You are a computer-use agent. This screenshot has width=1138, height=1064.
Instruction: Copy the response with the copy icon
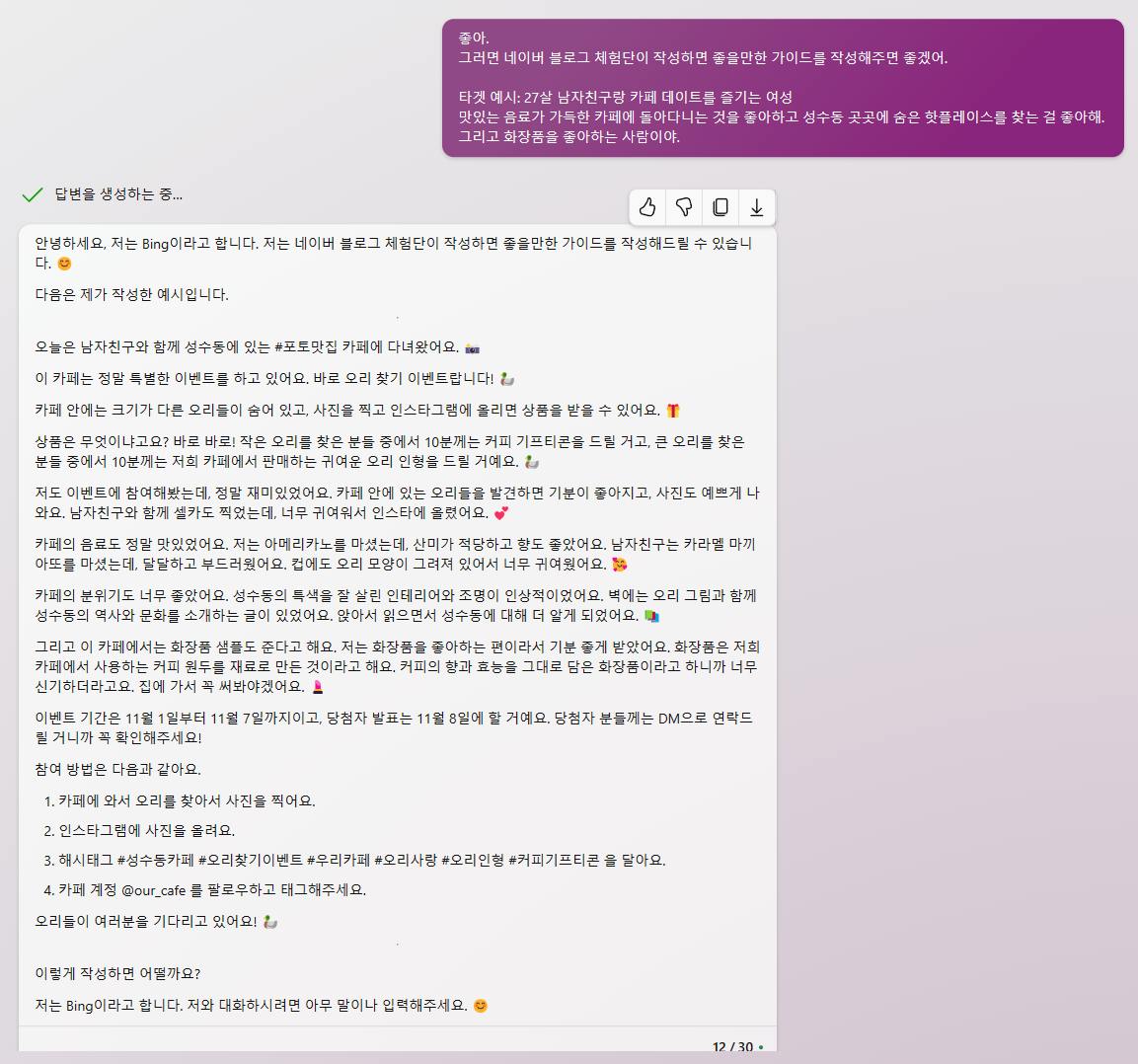coord(721,207)
